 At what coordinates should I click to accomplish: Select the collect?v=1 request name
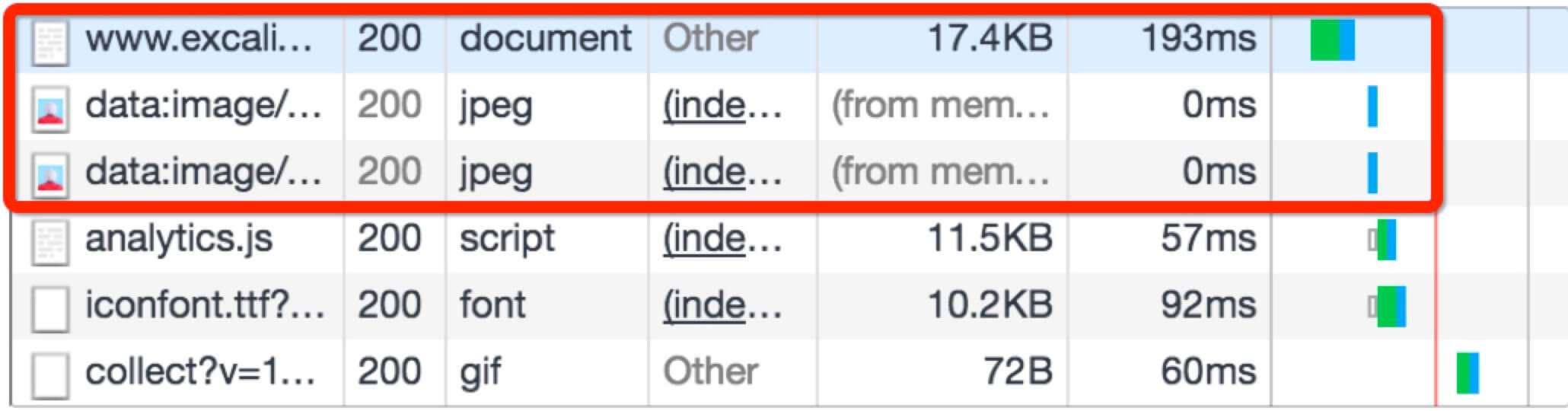point(200,372)
